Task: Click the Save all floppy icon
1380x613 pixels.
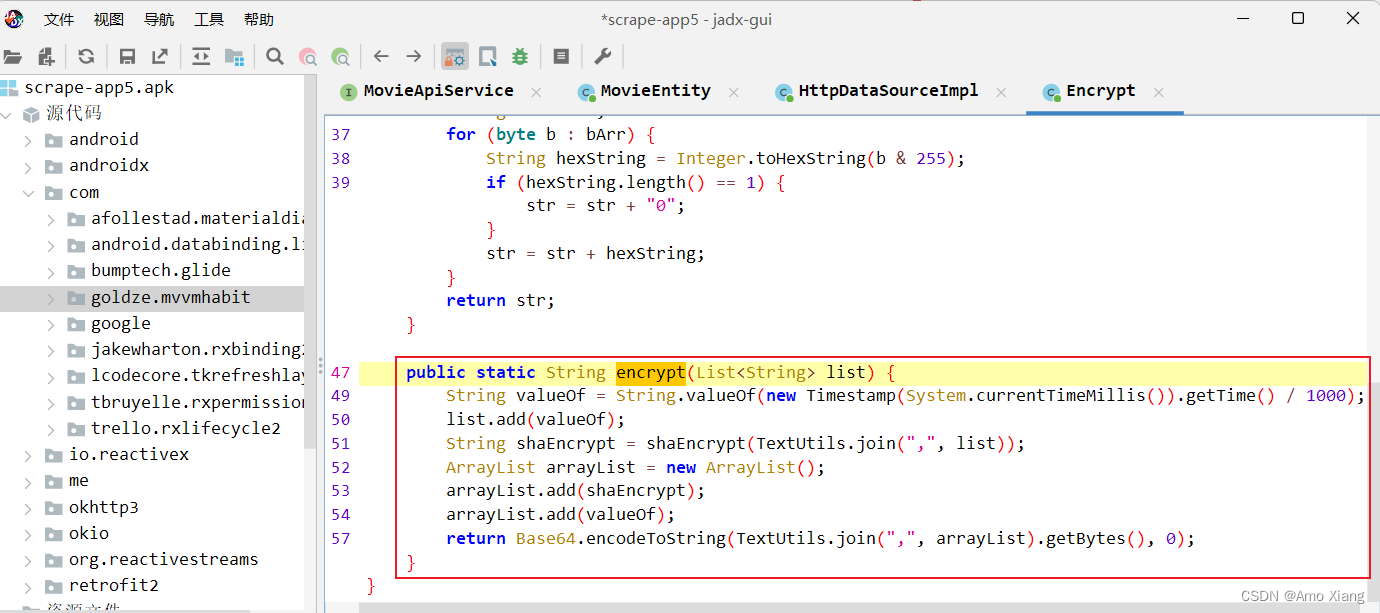Action: point(127,57)
